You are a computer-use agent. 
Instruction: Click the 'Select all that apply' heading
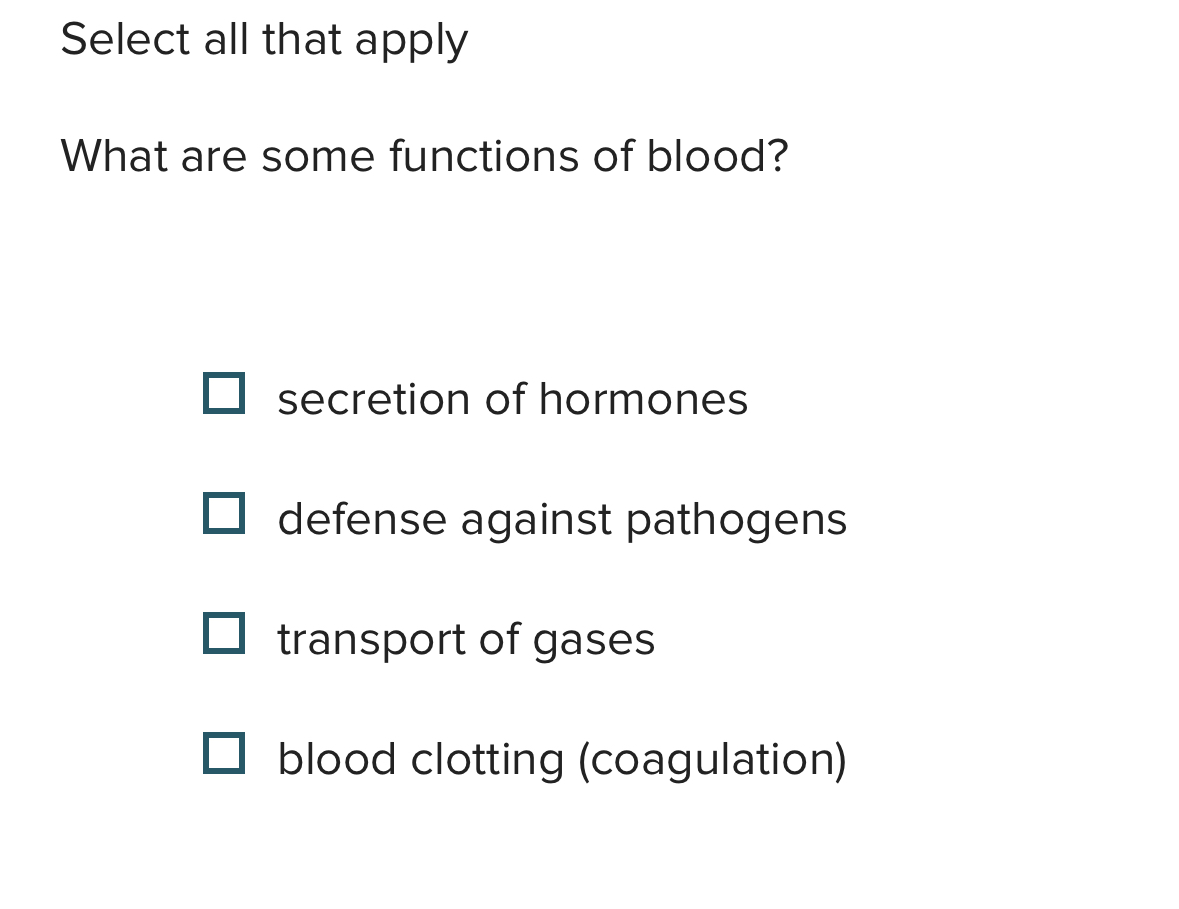(x=264, y=40)
